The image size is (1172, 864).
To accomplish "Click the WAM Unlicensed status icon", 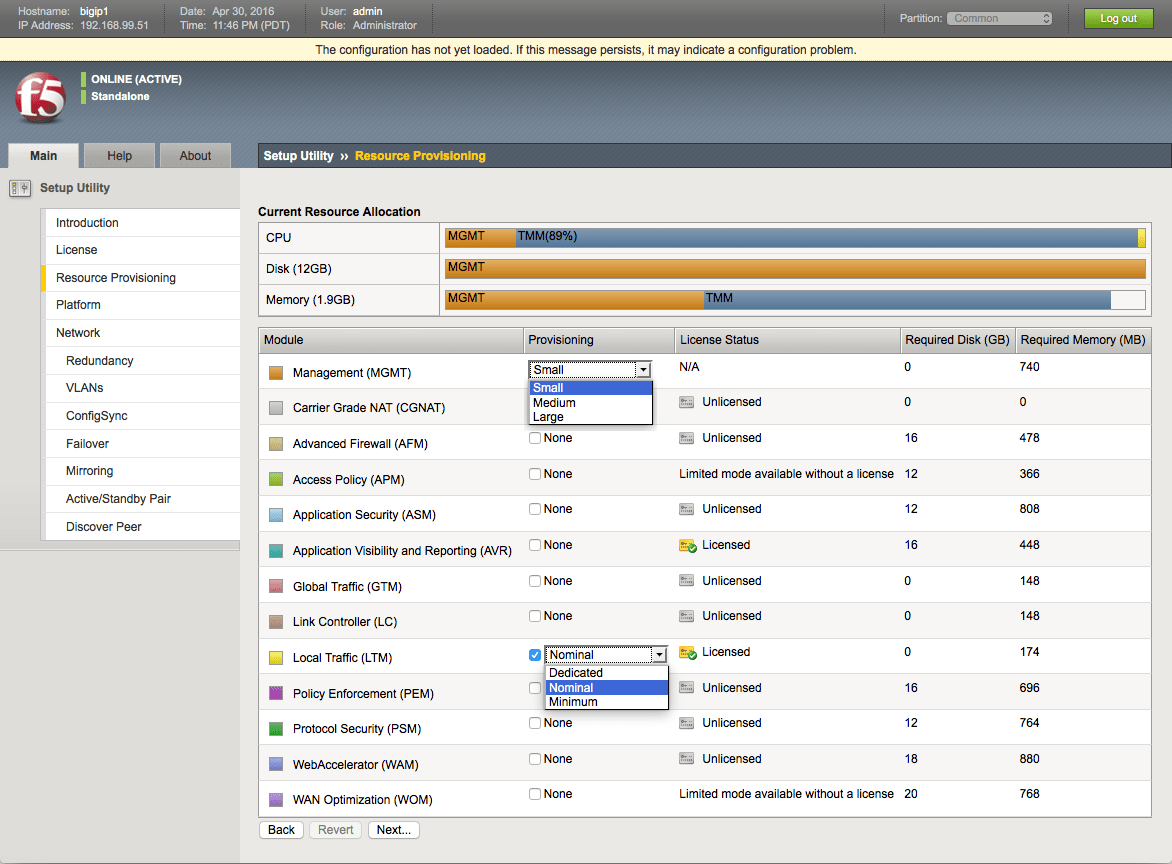I will (686, 759).
